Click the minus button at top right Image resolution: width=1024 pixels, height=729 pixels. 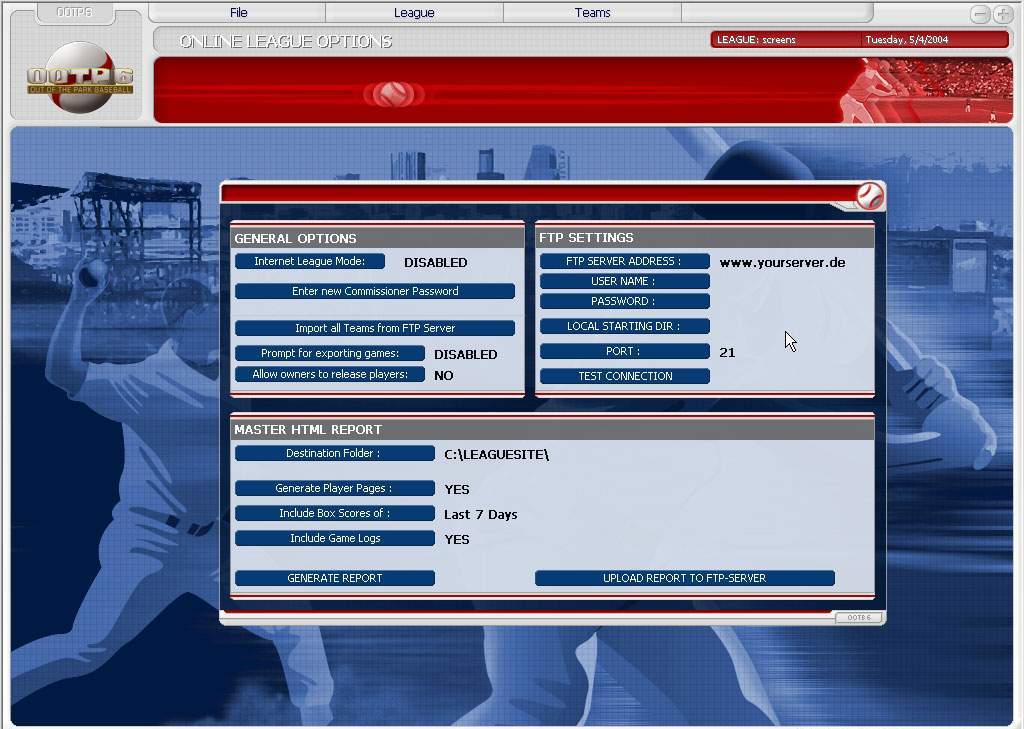[x=981, y=14]
